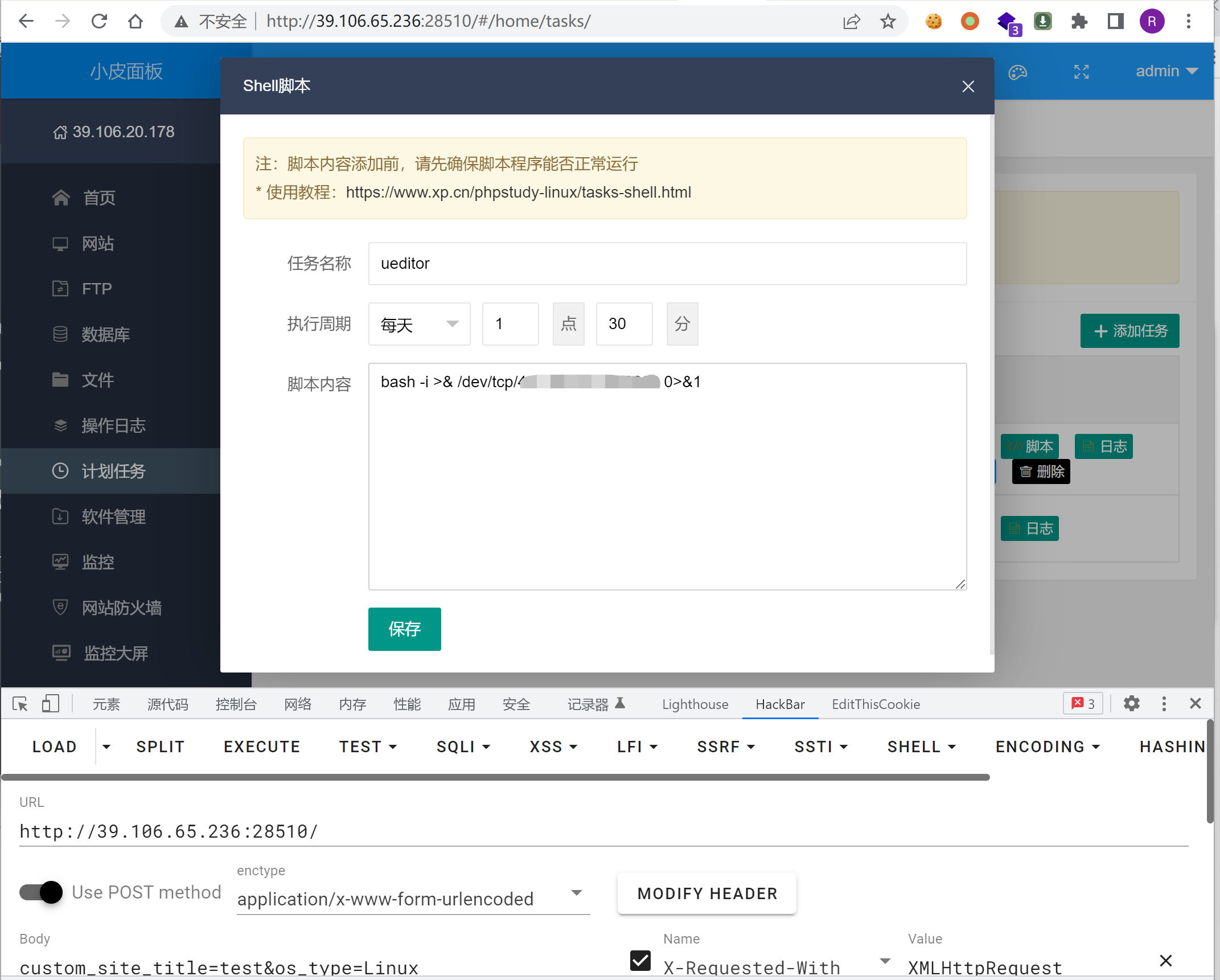Click the browser reload icon
The width and height of the screenshot is (1220, 980).
tap(100, 22)
